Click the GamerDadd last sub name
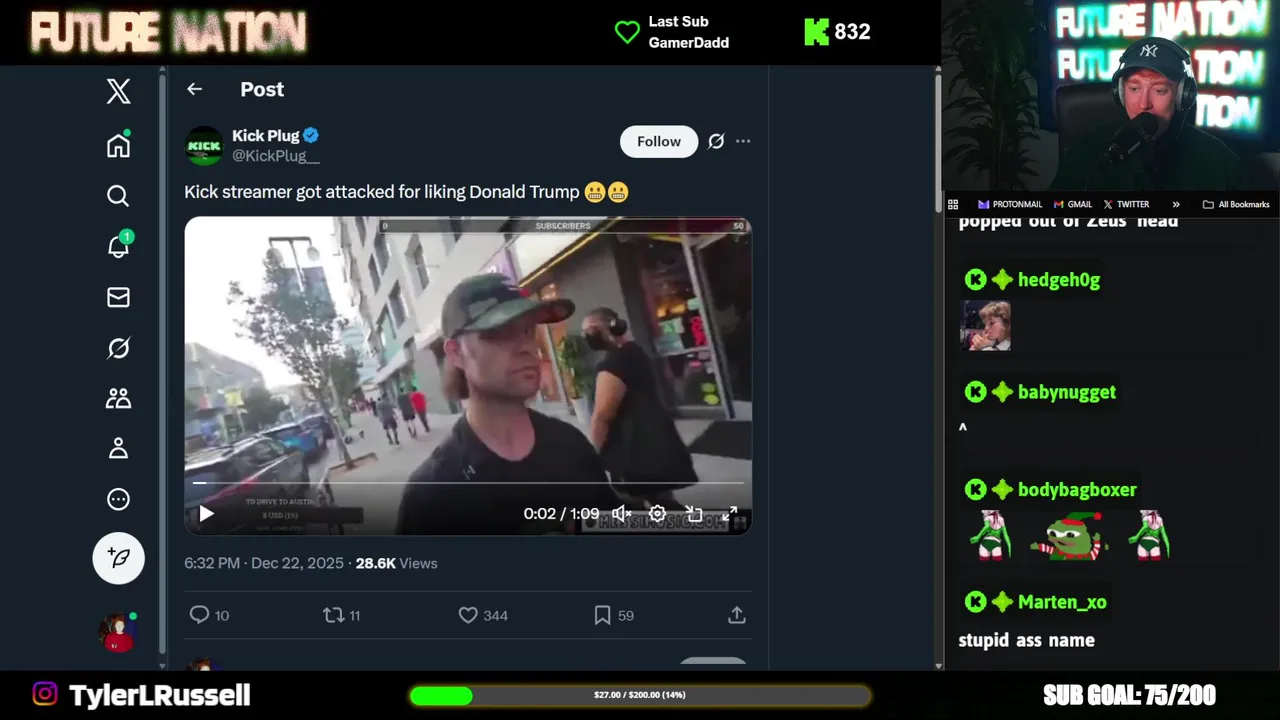The height and width of the screenshot is (720, 1280). (x=688, y=43)
